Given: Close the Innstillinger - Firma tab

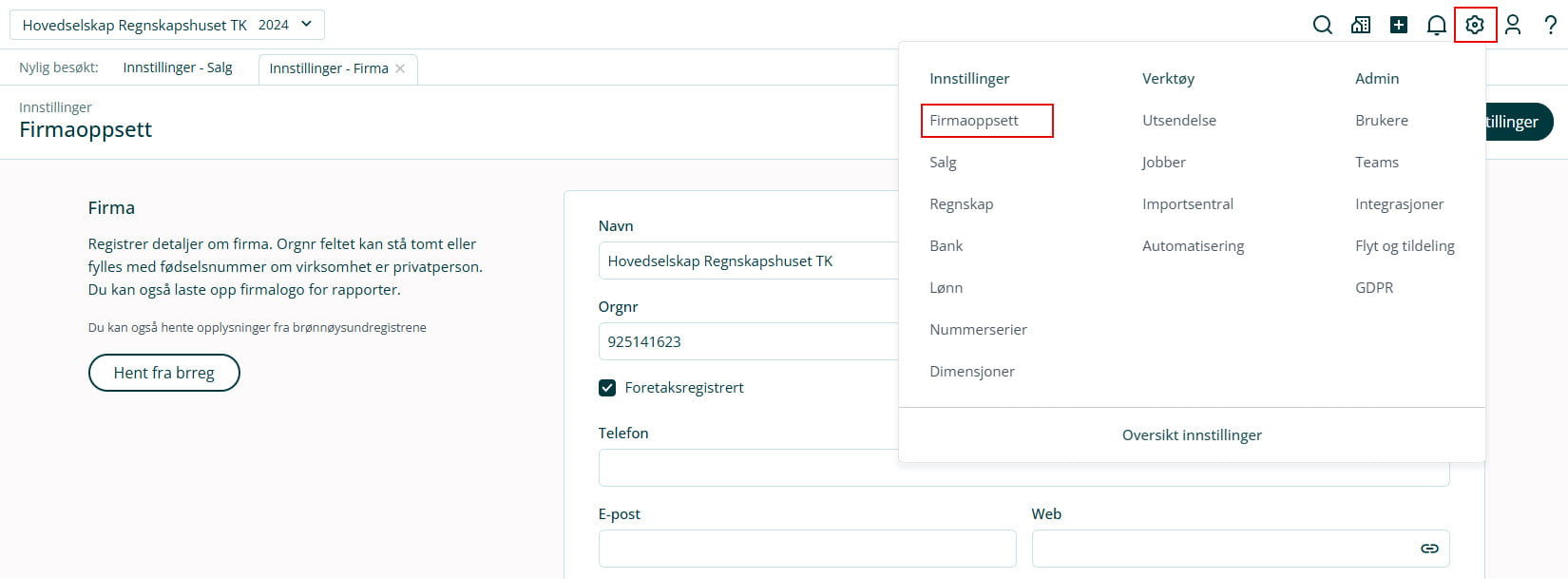Looking at the screenshot, I should (400, 68).
